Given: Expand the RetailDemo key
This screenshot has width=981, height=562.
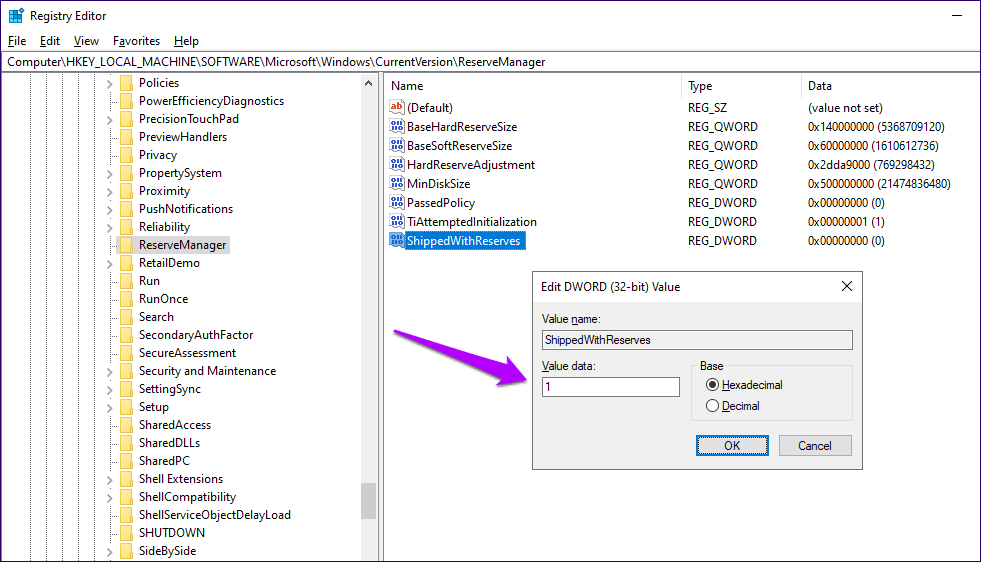Looking at the screenshot, I should 109,263.
